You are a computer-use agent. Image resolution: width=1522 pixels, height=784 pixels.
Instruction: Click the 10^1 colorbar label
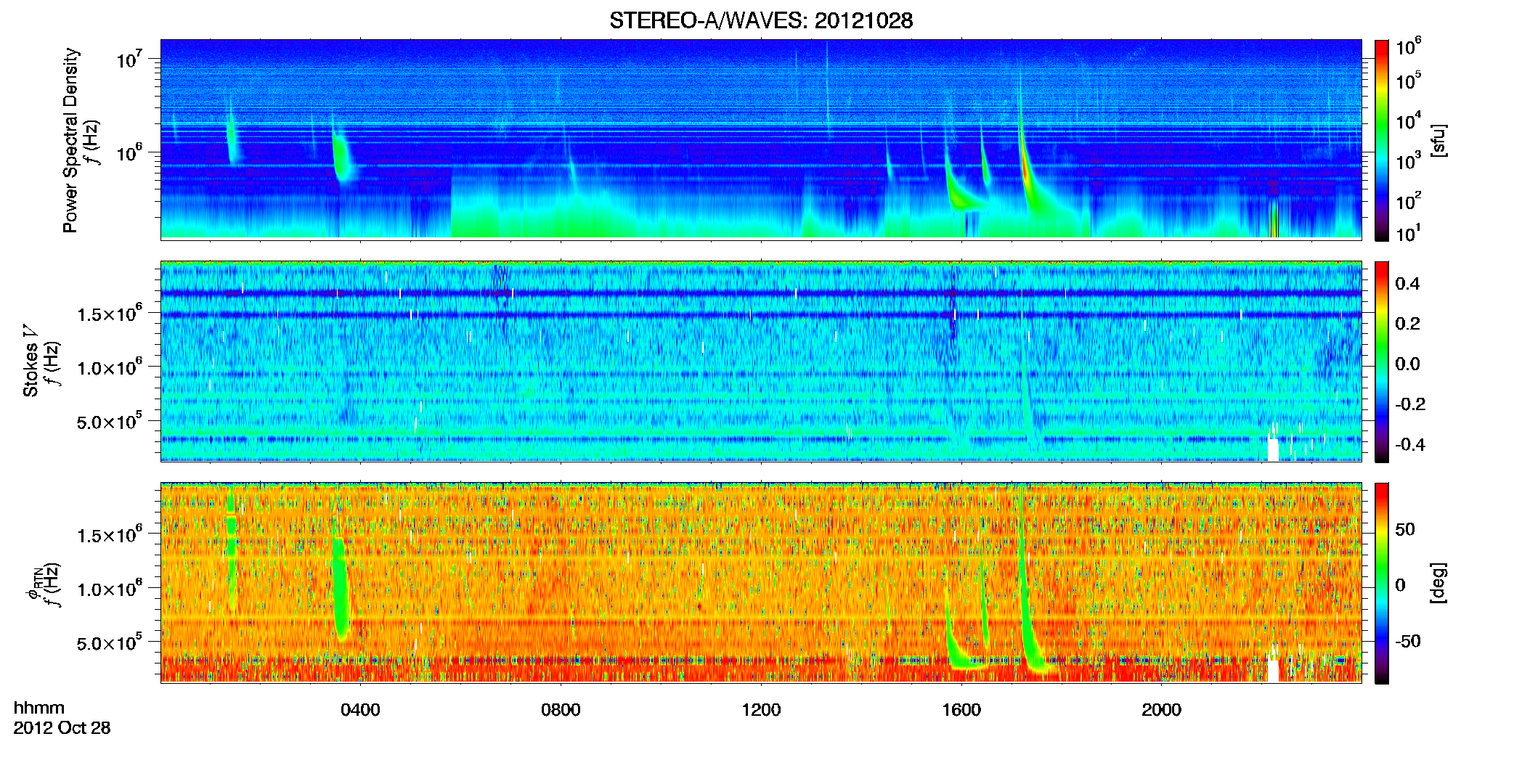1409,234
